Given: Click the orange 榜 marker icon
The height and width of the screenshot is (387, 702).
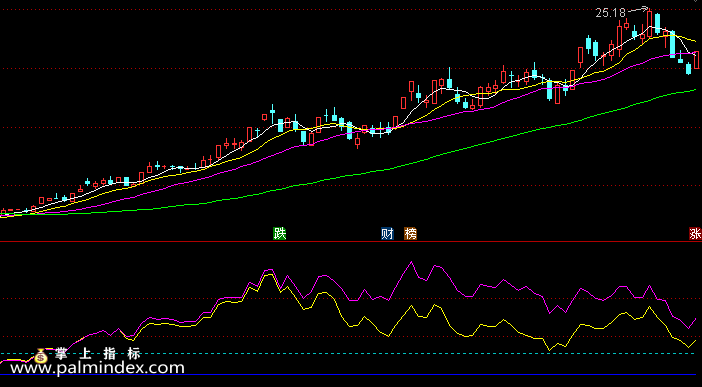Looking at the screenshot, I should 410,233.
